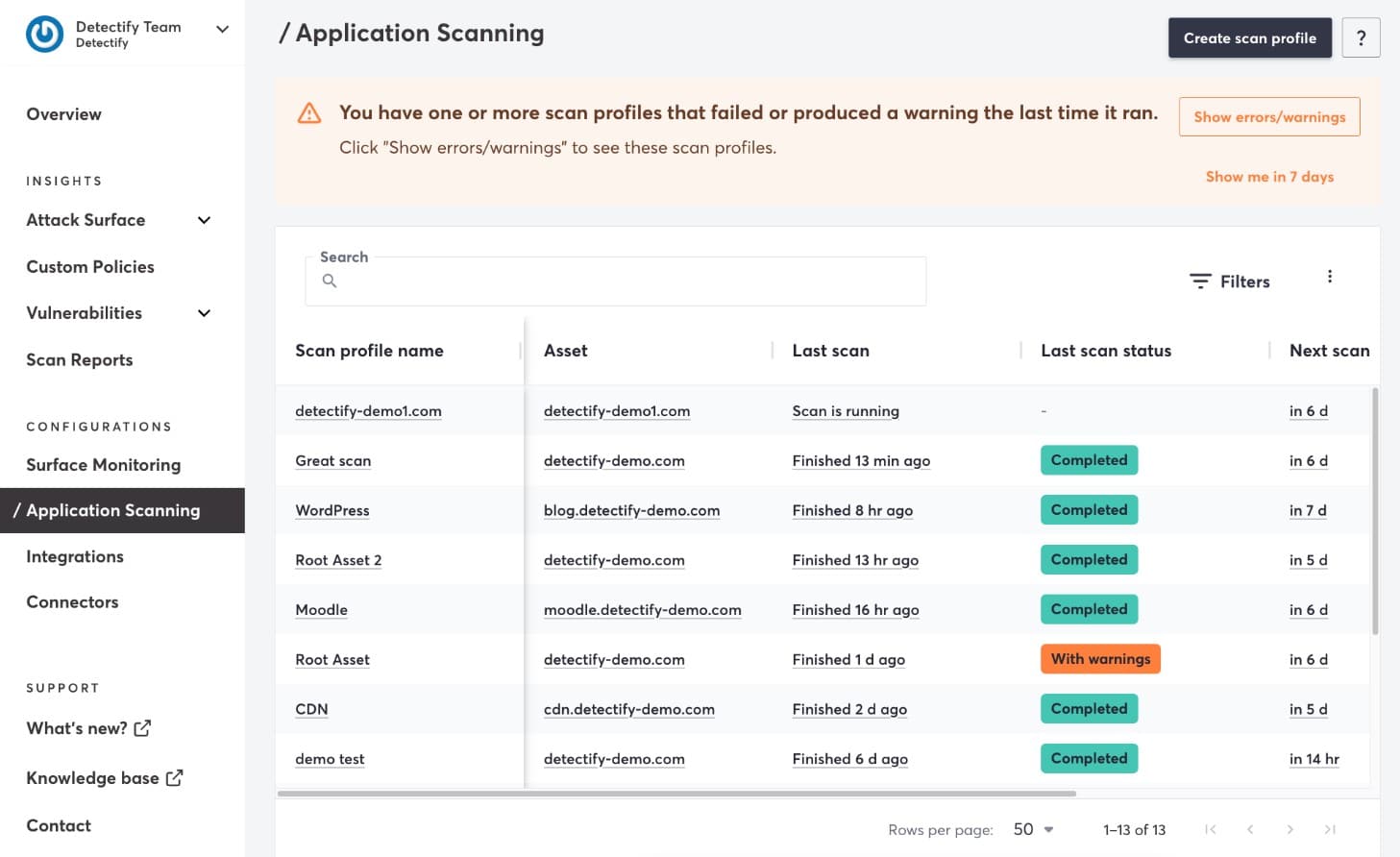This screenshot has width=1400, height=857.
Task: Click Finished 13 min ago link
Action: [x=861, y=461]
